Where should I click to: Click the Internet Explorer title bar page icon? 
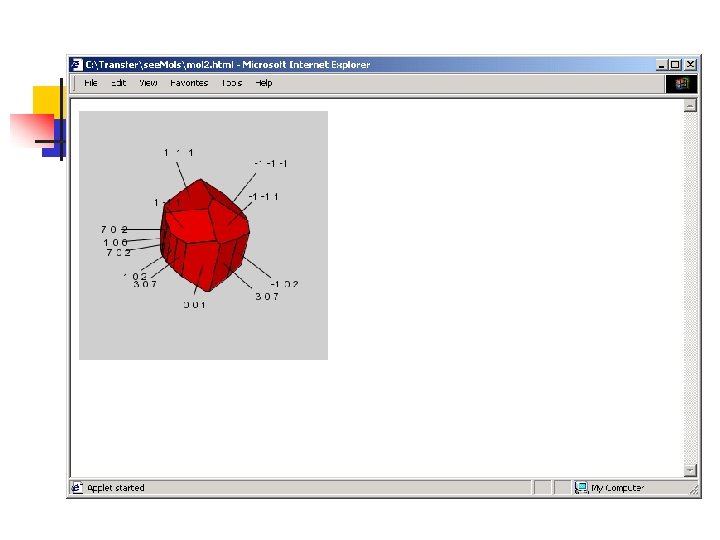(x=77, y=65)
